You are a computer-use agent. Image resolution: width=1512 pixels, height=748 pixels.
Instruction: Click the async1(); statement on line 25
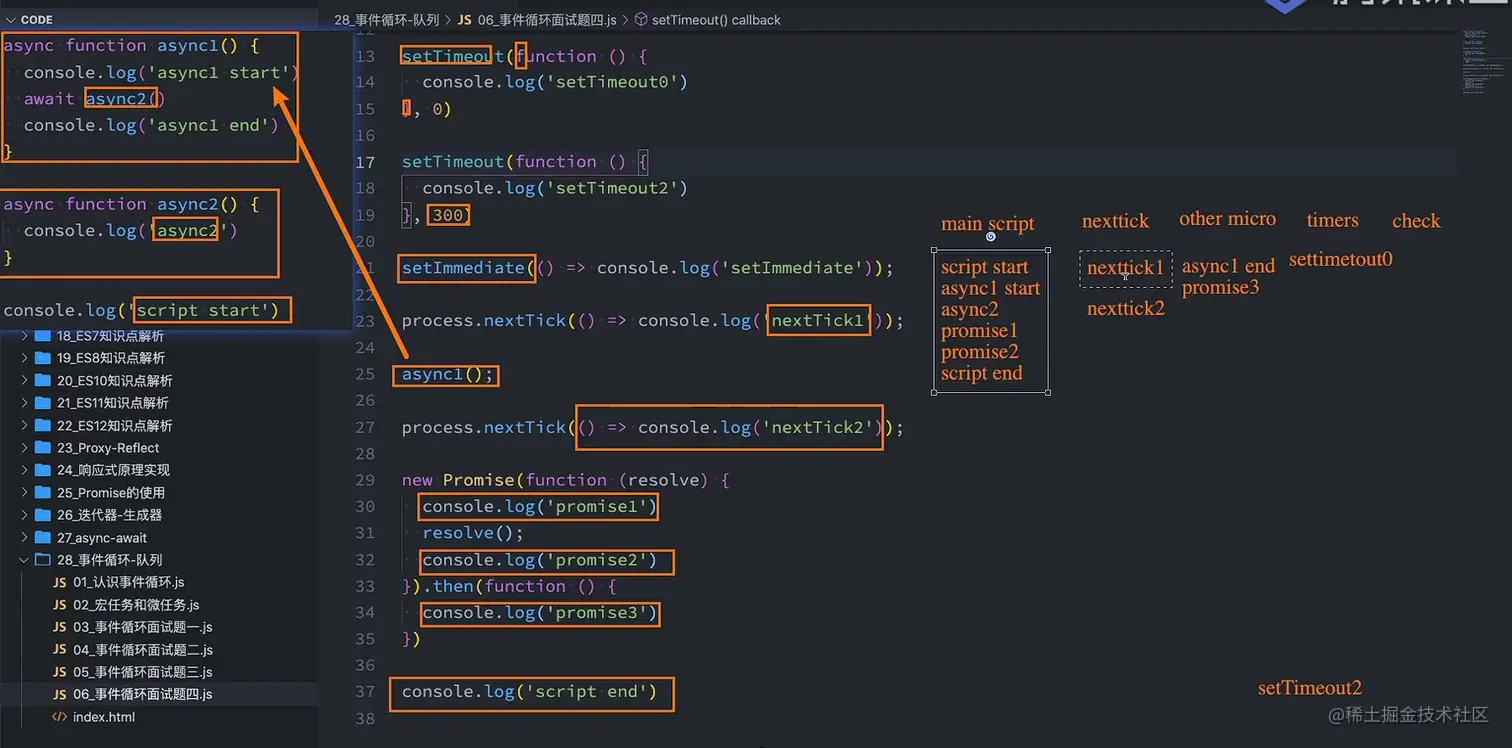tap(448, 375)
